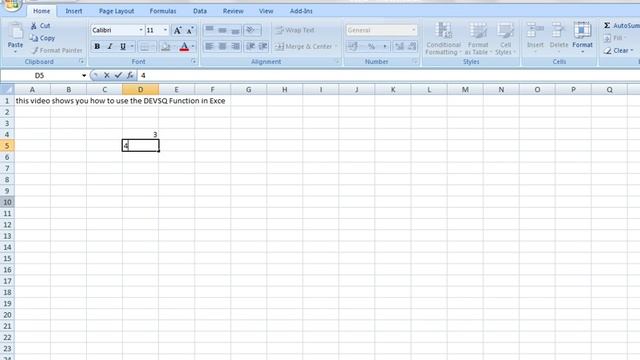This screenshot has height=360, width=640.
Task: Click into the formula bar
Action: pos(389,76)
